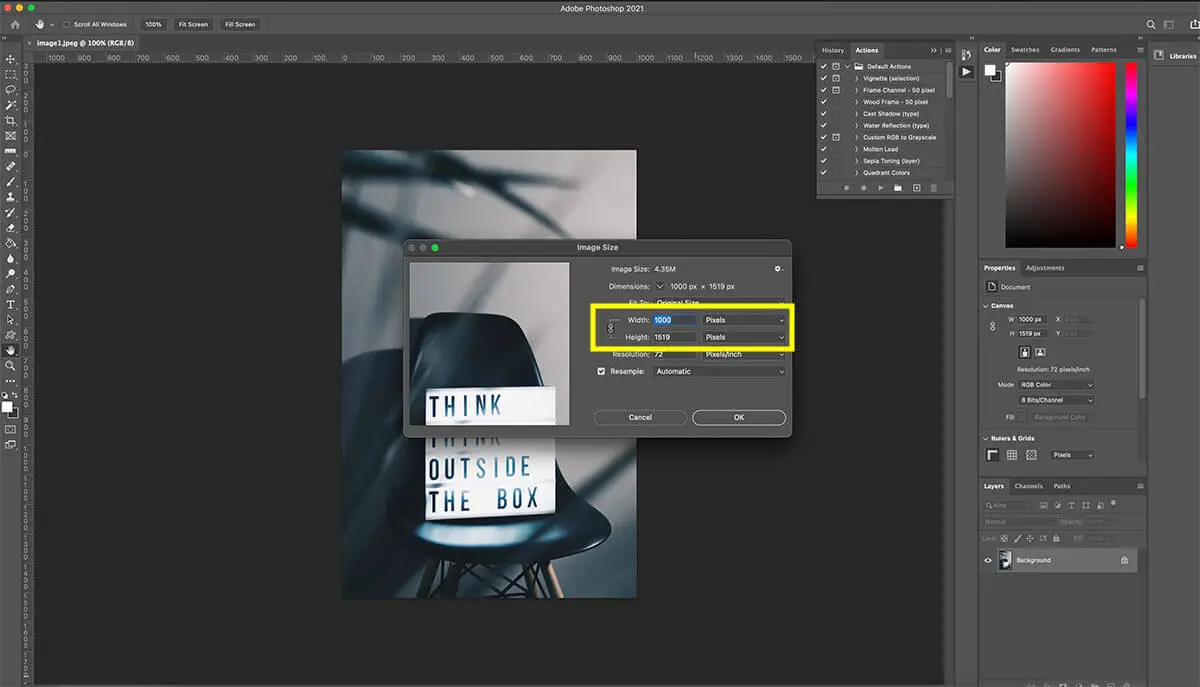Toggle the constrain proportions link in Image Size
Screen dimensions: 1200x687
pyautogui.click(x=612, y=328)
